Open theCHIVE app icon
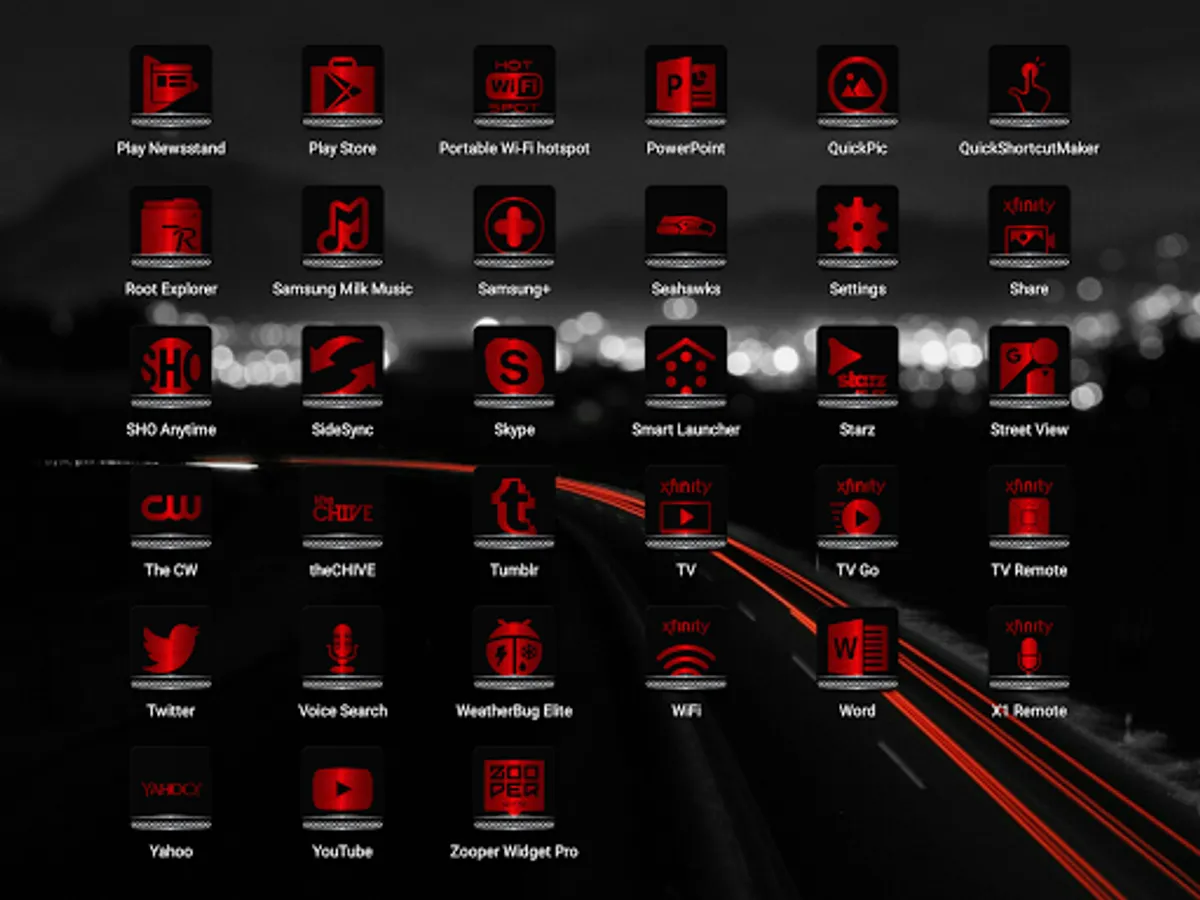Image resolution: width=1200 pixels, height=900 pixels. tap(342, 508)
